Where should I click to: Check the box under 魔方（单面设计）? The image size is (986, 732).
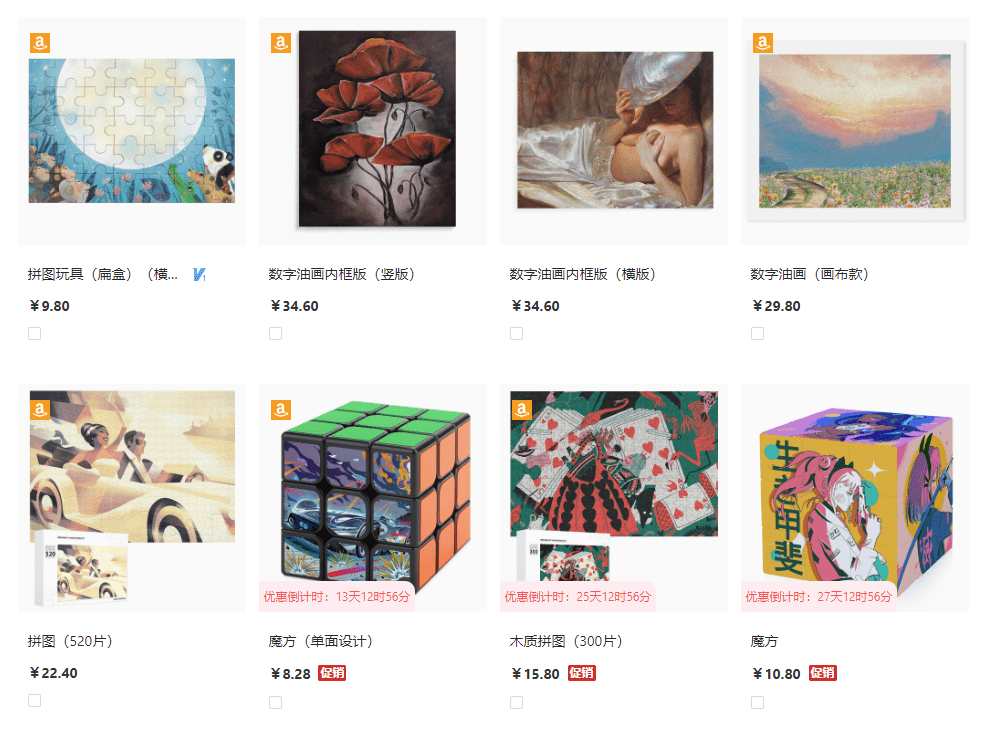[x=275, y=702]
